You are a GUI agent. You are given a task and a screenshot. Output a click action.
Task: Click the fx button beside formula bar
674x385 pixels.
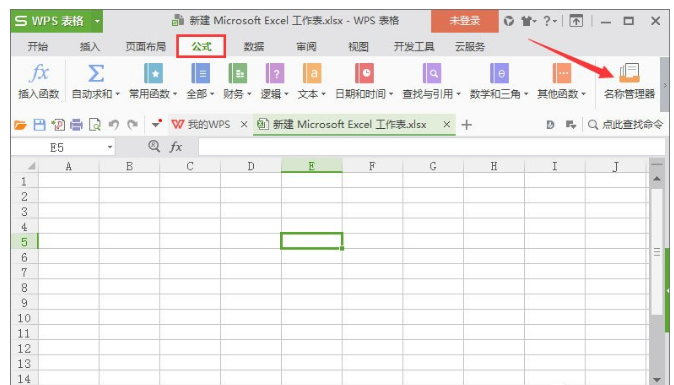click(x=176, y=147)
